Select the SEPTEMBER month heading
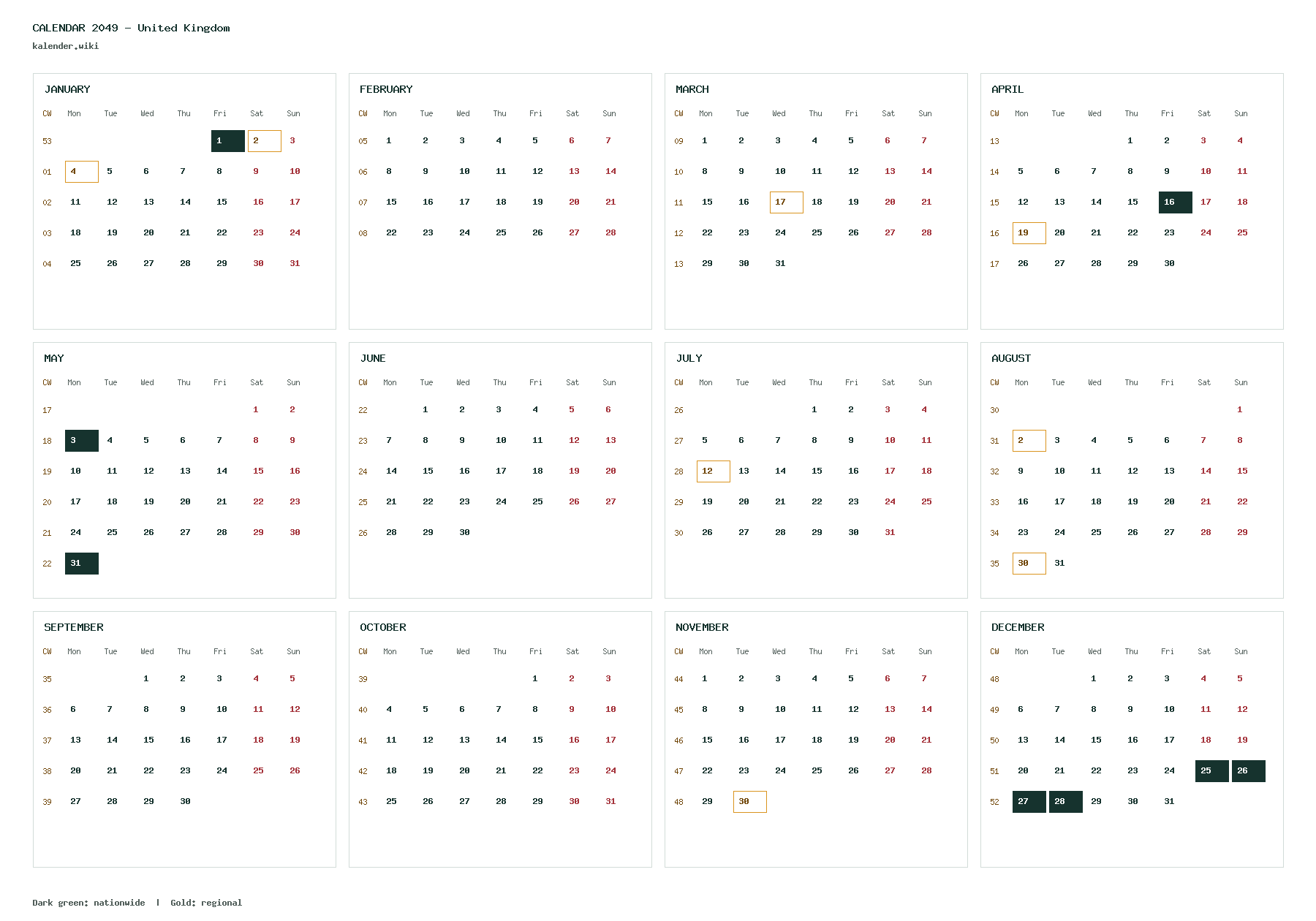This screenshot has height=921, width=1316. [x=74, y=627]
